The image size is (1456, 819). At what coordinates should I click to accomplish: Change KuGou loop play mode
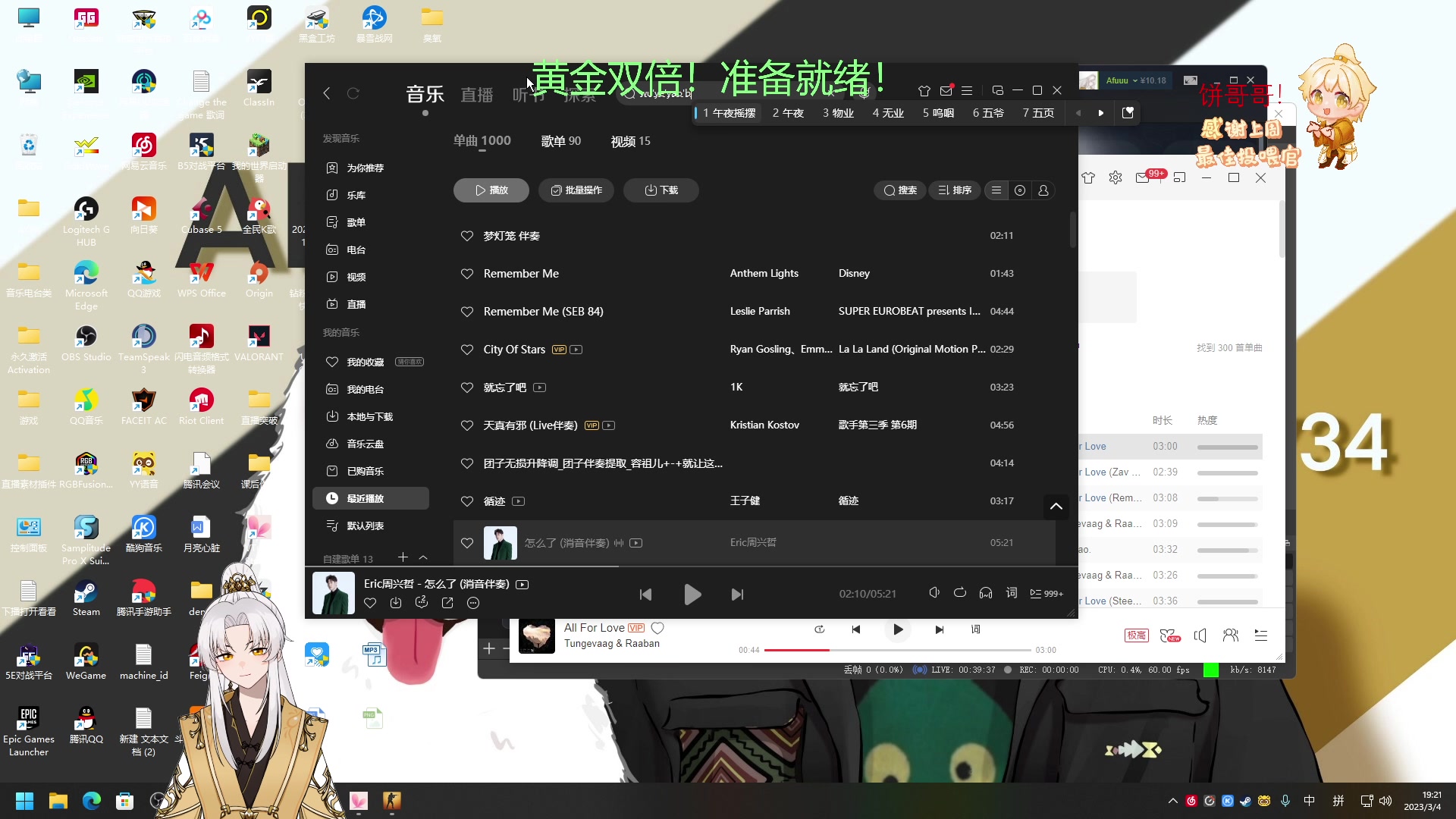(960, 593)
